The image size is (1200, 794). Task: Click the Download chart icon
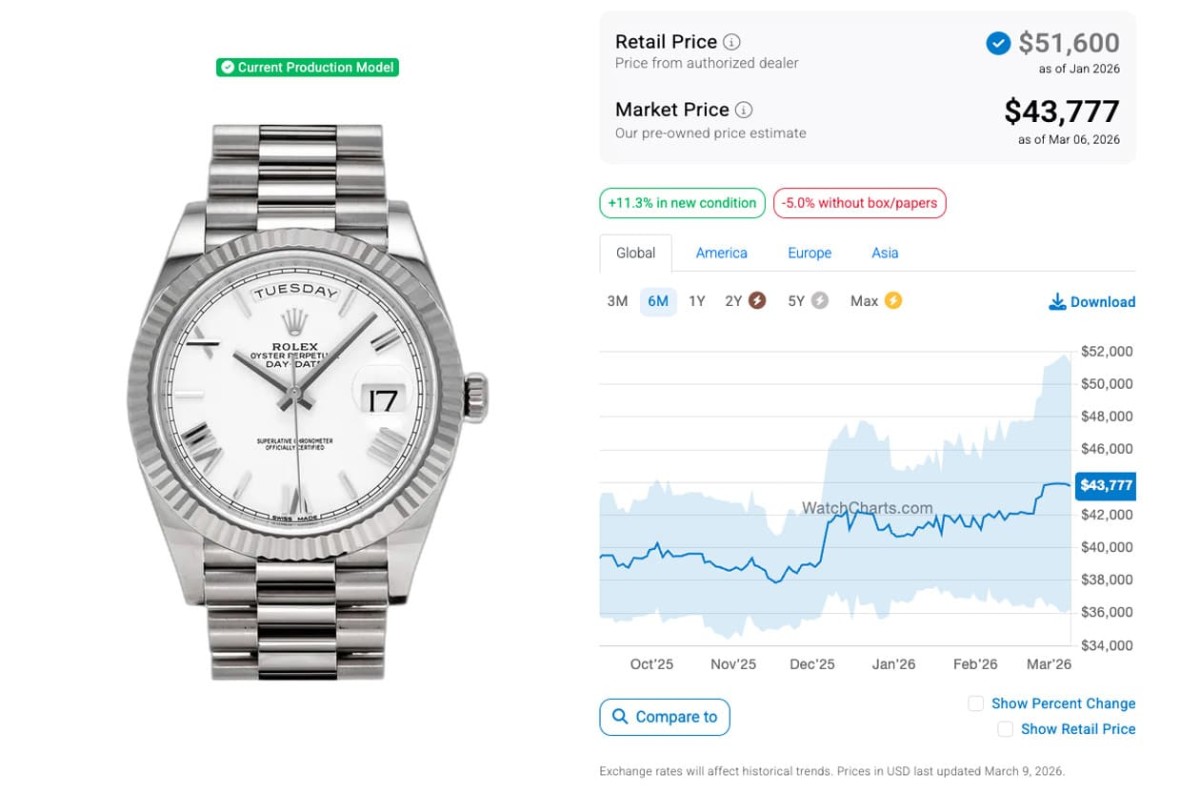pos(1057,302)
